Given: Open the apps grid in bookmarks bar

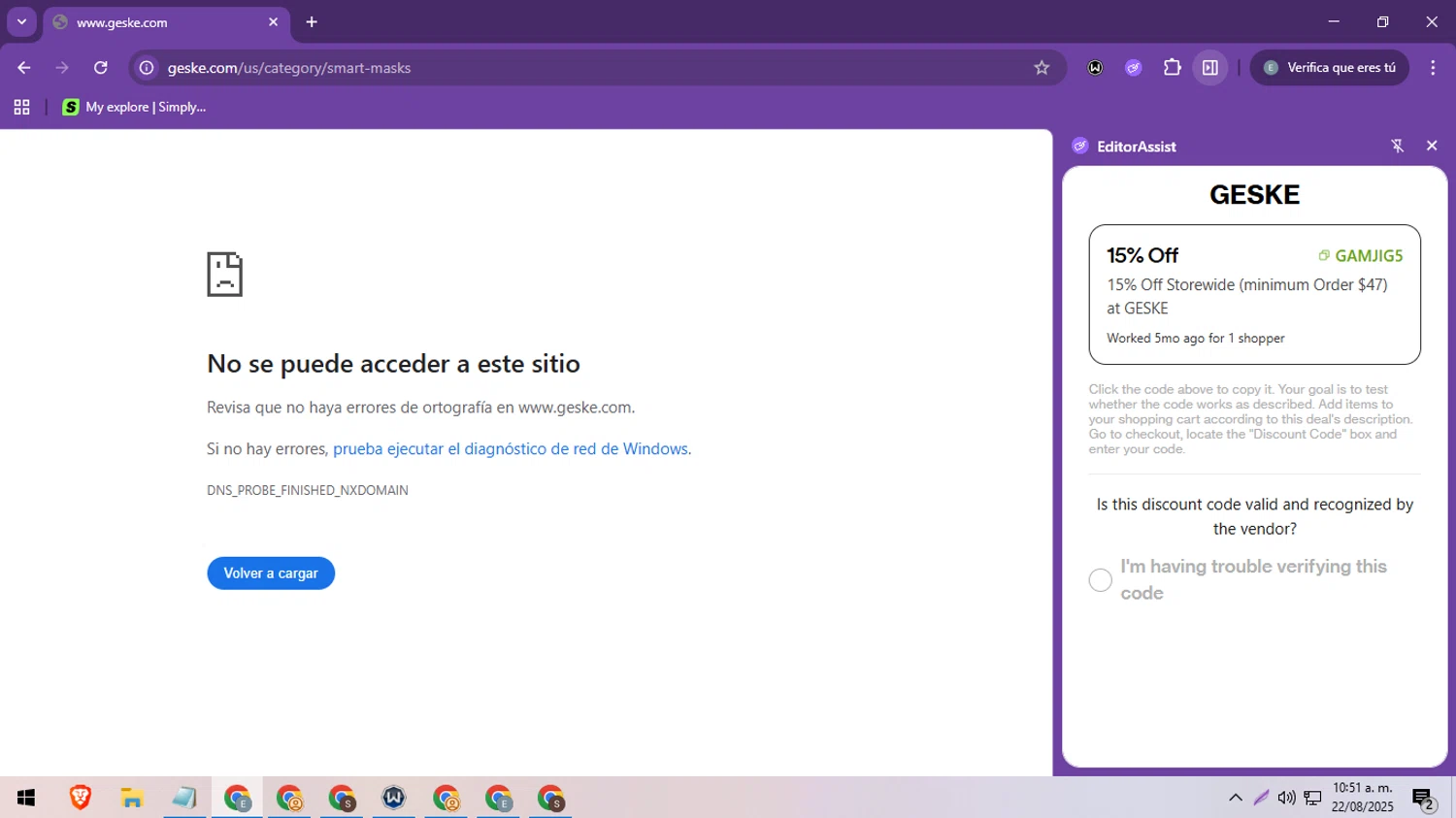Looking at the screenshot, I should (21, 107).
